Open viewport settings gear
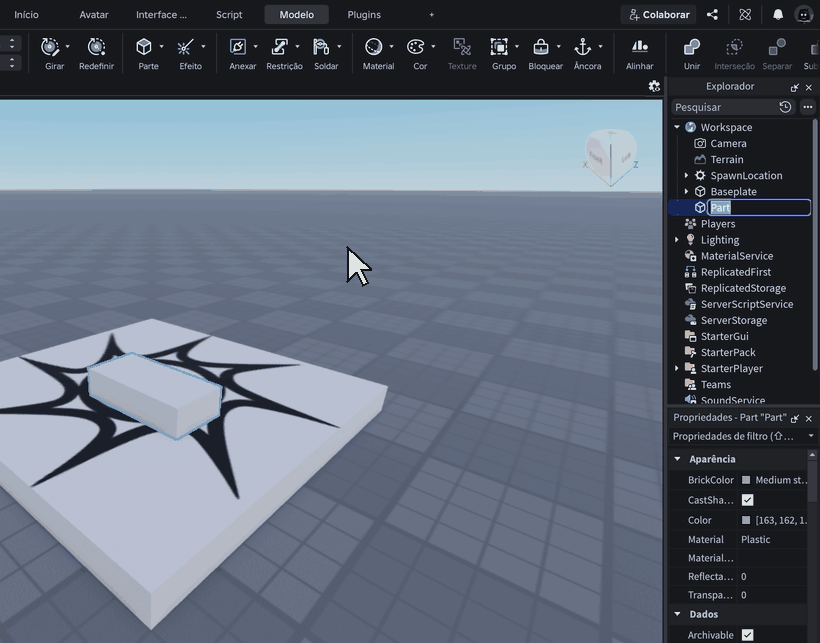 pos(654,86)
